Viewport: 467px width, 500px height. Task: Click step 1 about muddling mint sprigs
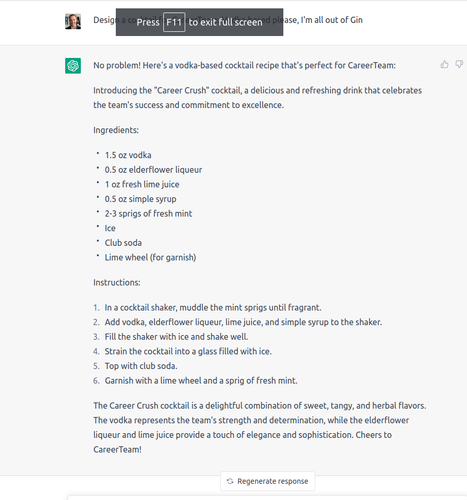213,307
